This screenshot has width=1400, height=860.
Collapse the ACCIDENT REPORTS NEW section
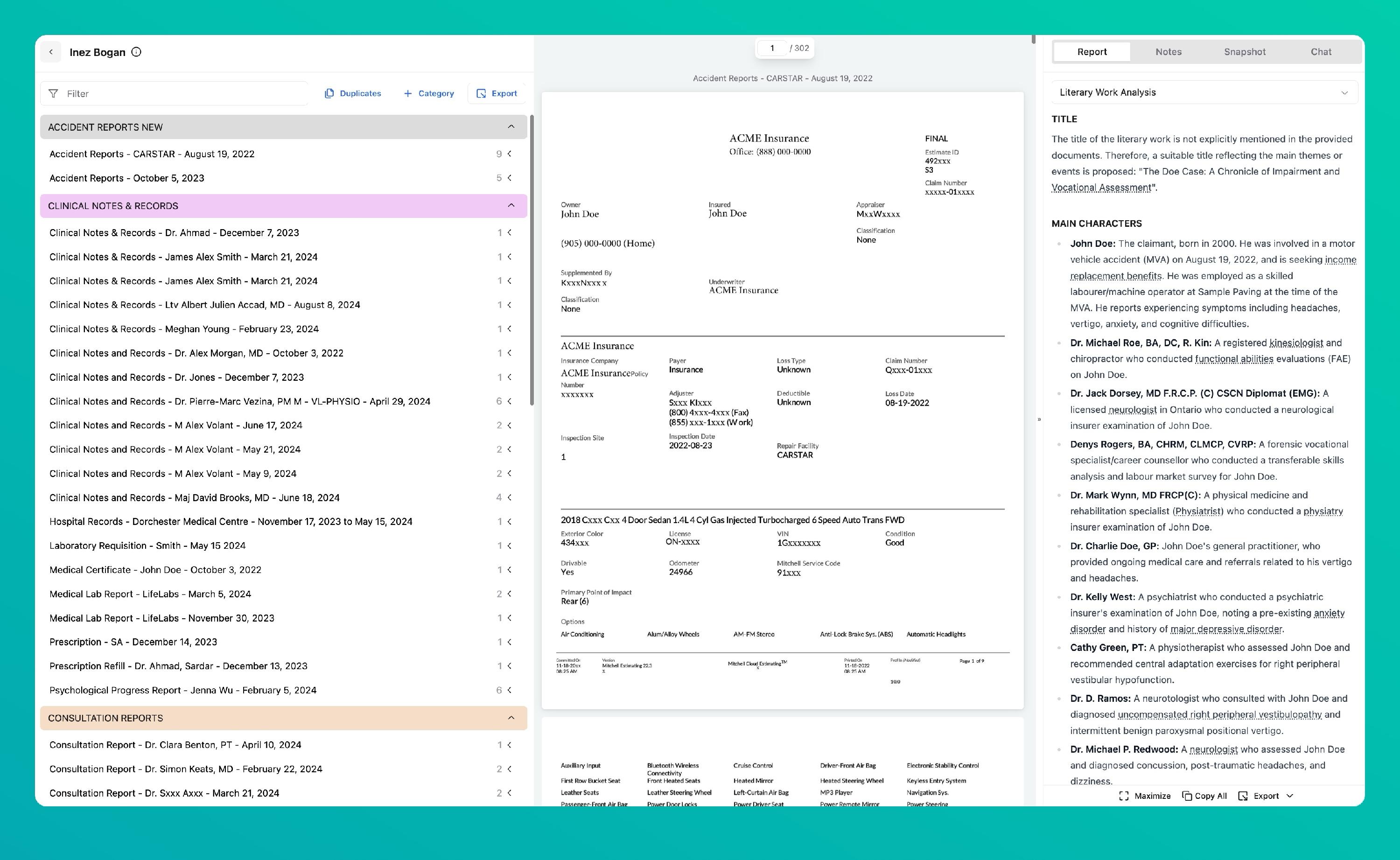pyautogui.click(x=511, y=126)
